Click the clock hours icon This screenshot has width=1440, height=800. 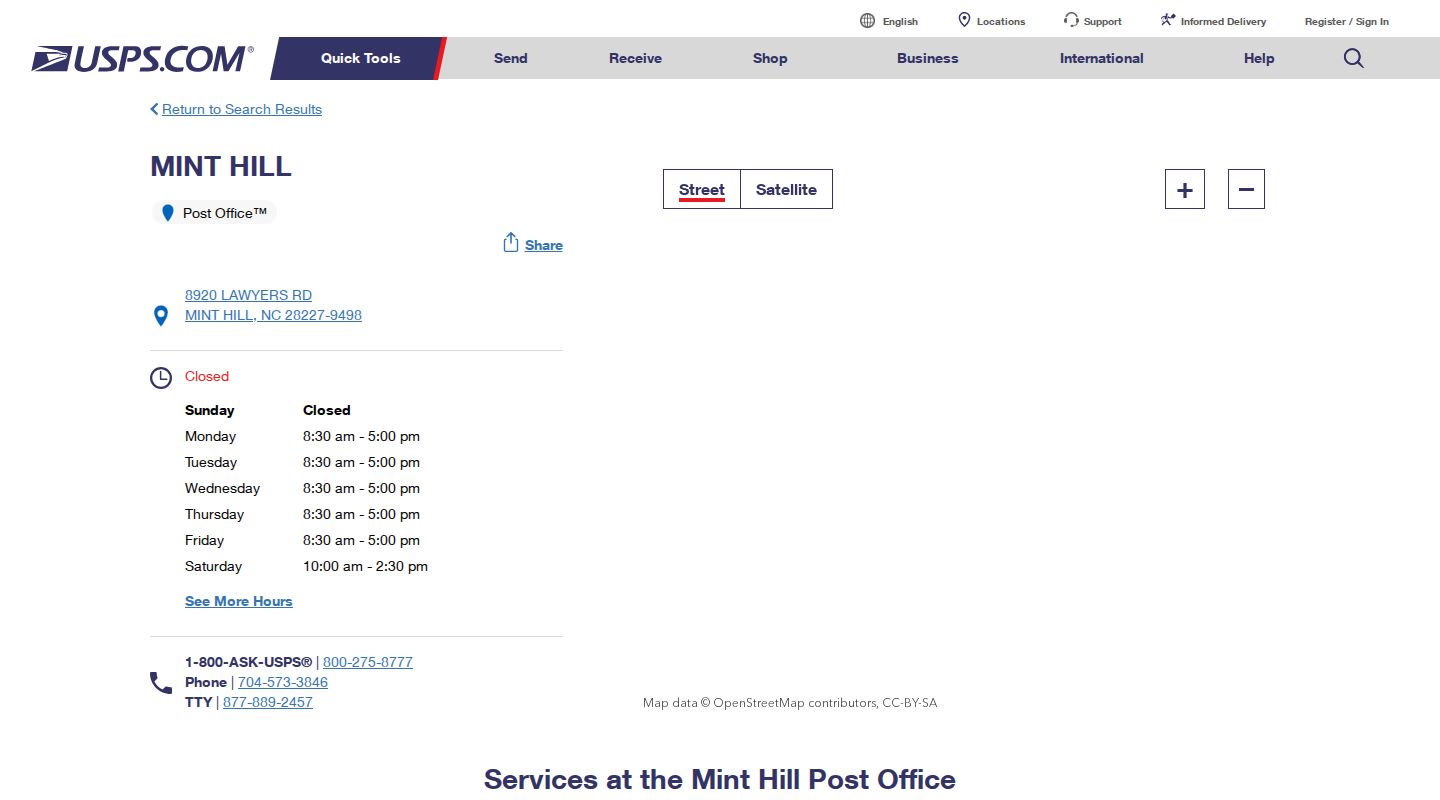161,378
